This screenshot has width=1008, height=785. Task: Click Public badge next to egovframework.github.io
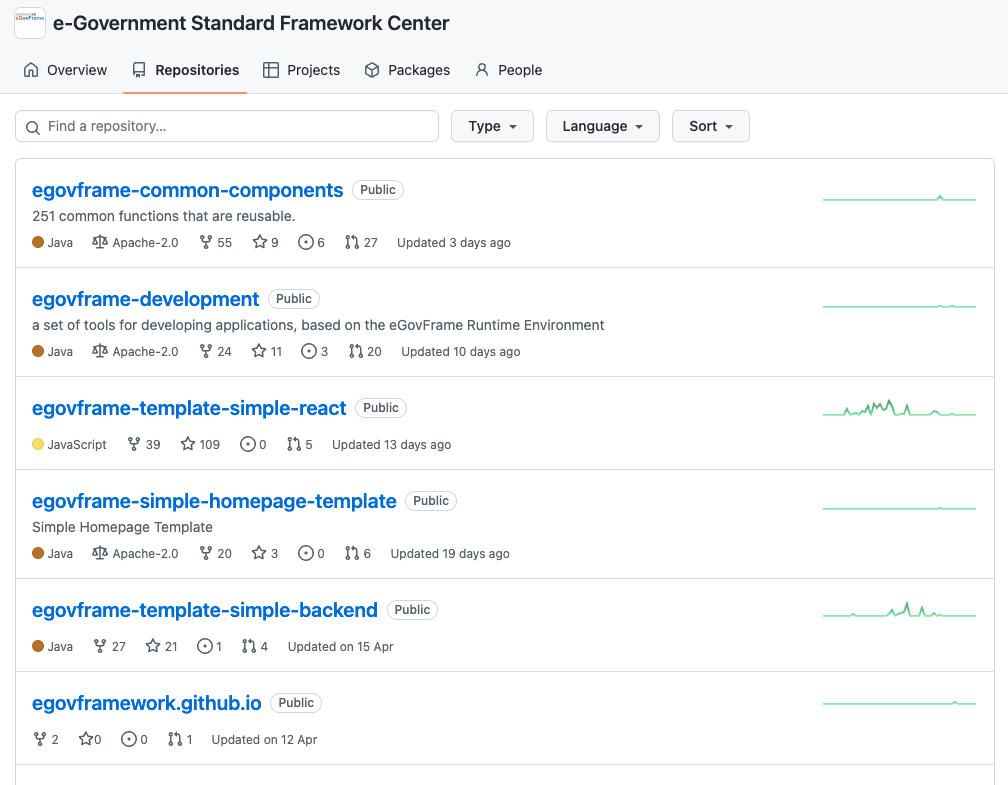pyautogui.click(x=296, y=703)
